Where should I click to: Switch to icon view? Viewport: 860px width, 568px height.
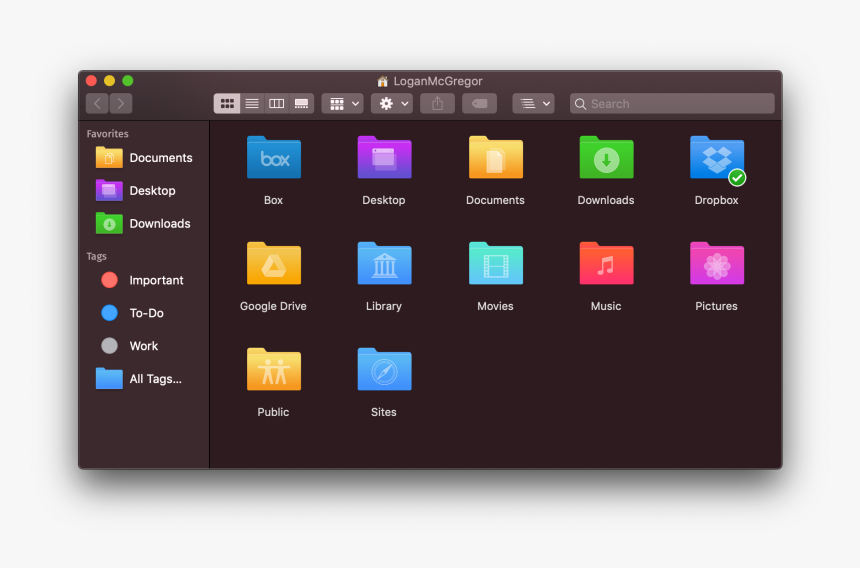227,104
